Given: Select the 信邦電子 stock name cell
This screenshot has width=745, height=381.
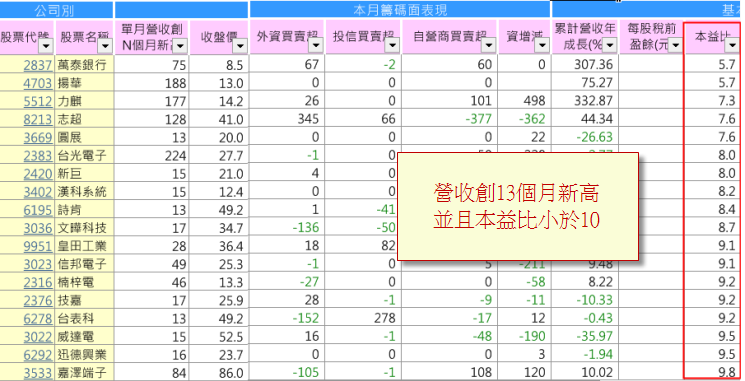Looking at the screenshot, I should [x=84, y=264].
